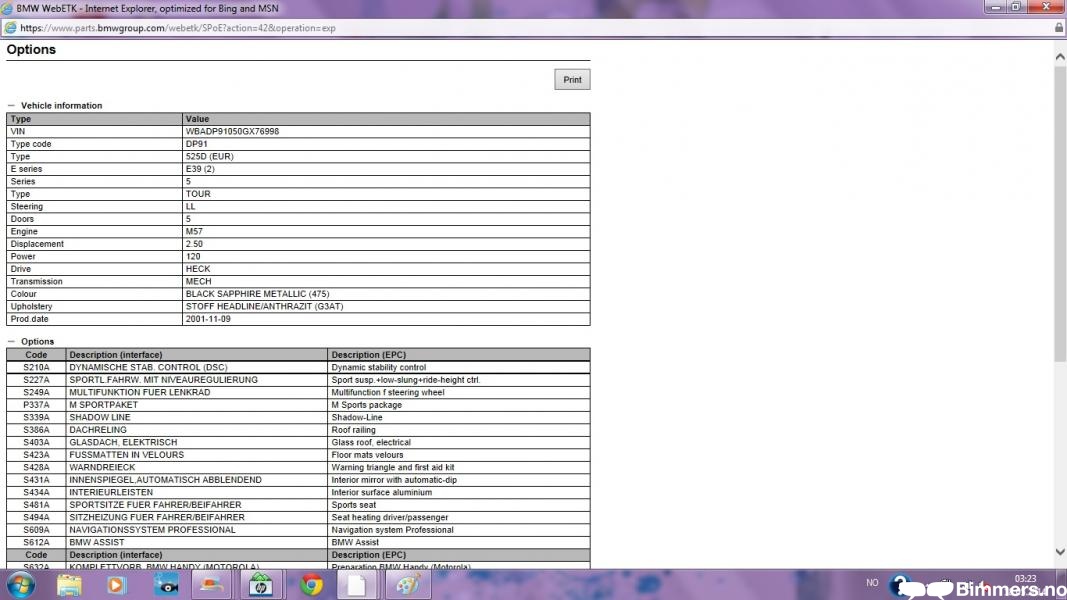1067x600 pixels.
Task: Click the NAVIGATIONSSYSTEM PROFESSIONAL description
Action: [x=152, y=530]
